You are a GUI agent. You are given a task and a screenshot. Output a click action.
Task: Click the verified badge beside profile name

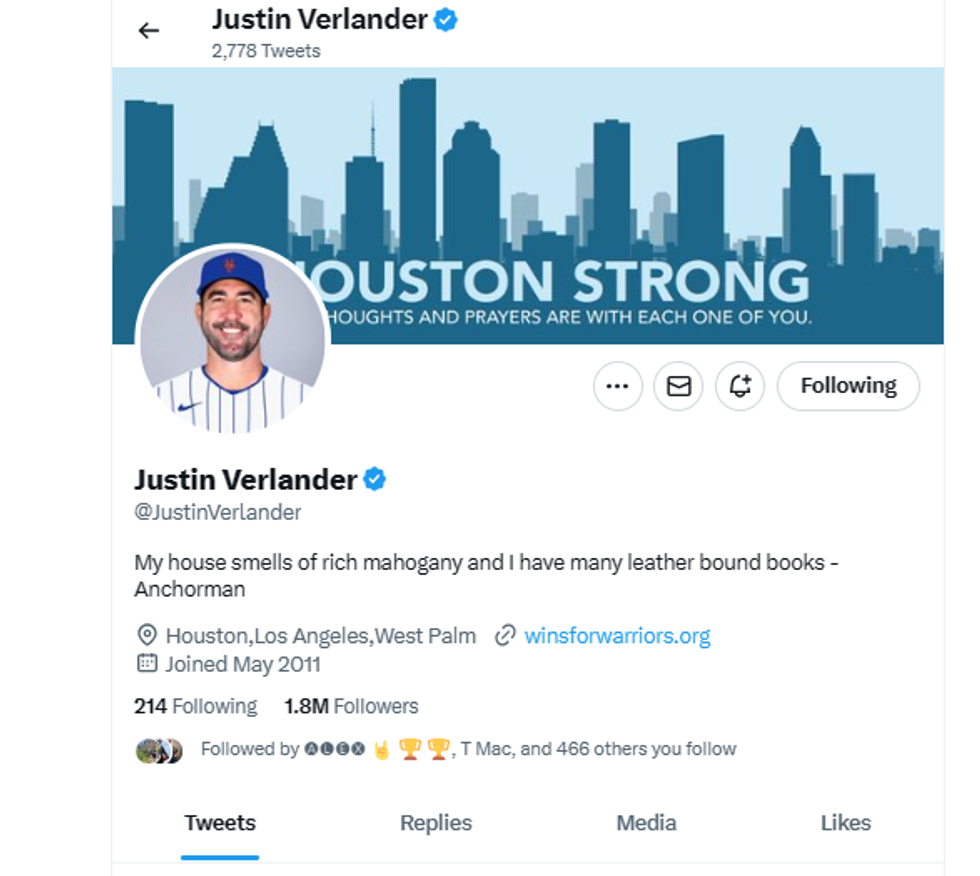click(x=374, y=479)
